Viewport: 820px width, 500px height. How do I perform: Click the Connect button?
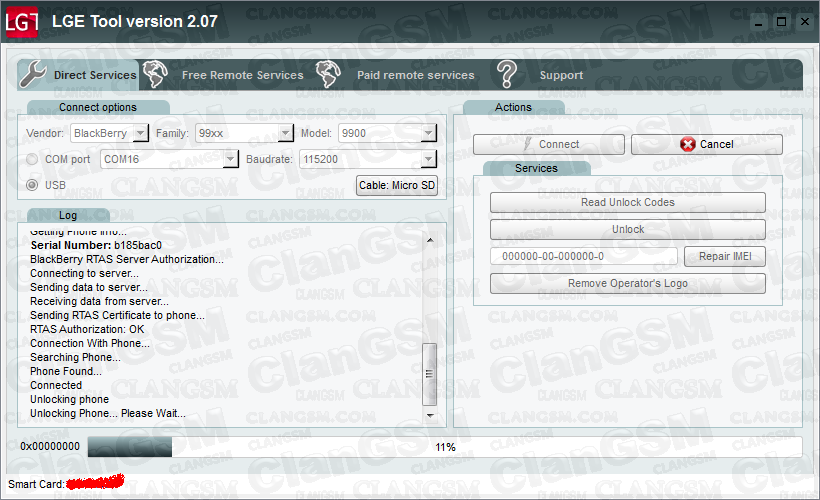tap(549, 144)
